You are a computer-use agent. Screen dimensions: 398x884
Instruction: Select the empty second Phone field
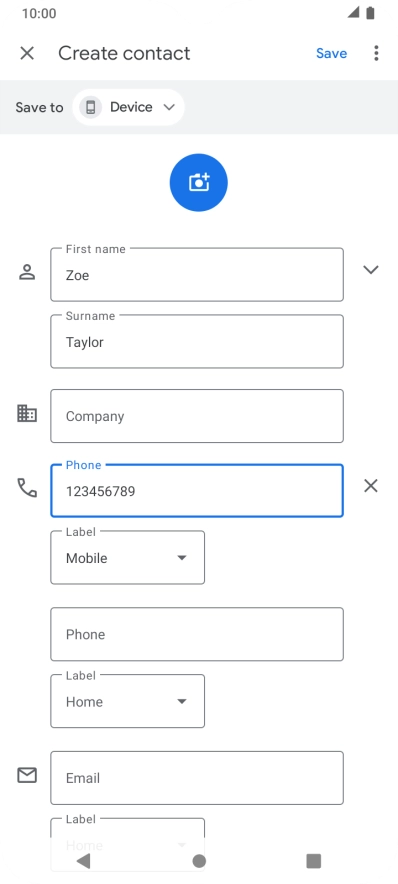197,634
